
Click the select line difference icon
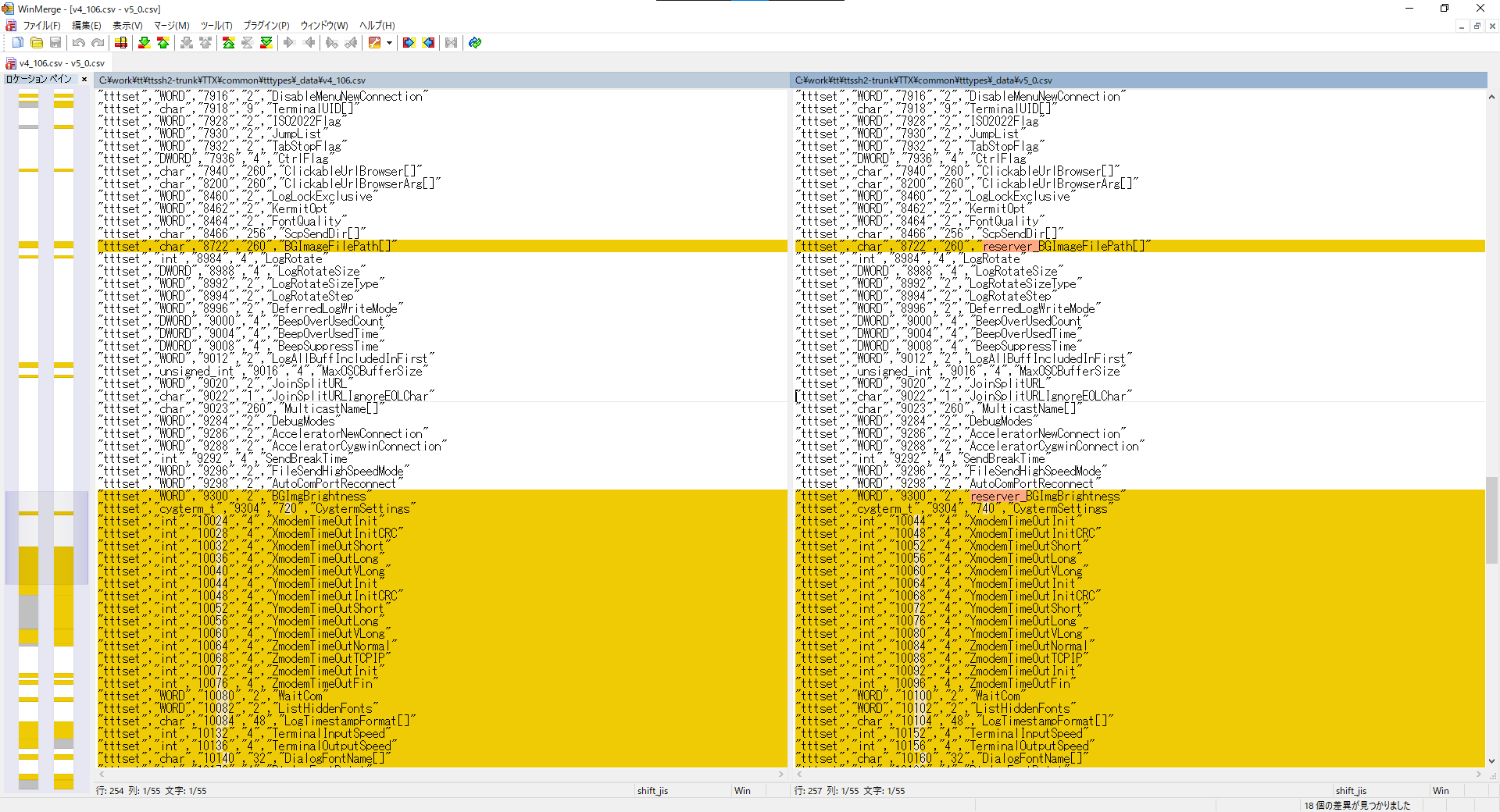coord(121,43)
